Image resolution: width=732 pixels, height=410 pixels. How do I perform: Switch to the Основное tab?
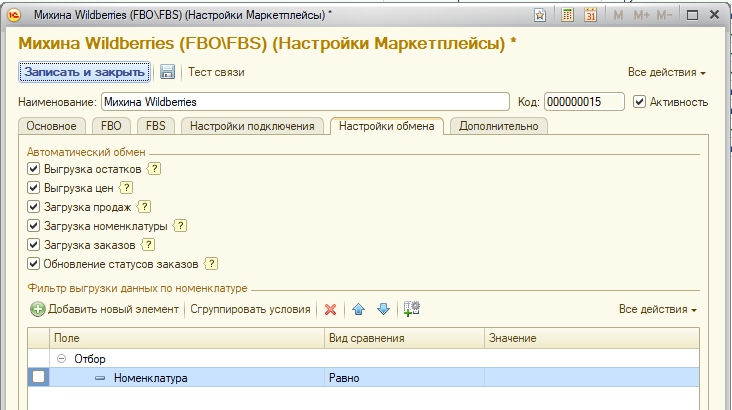coord(51,126)
